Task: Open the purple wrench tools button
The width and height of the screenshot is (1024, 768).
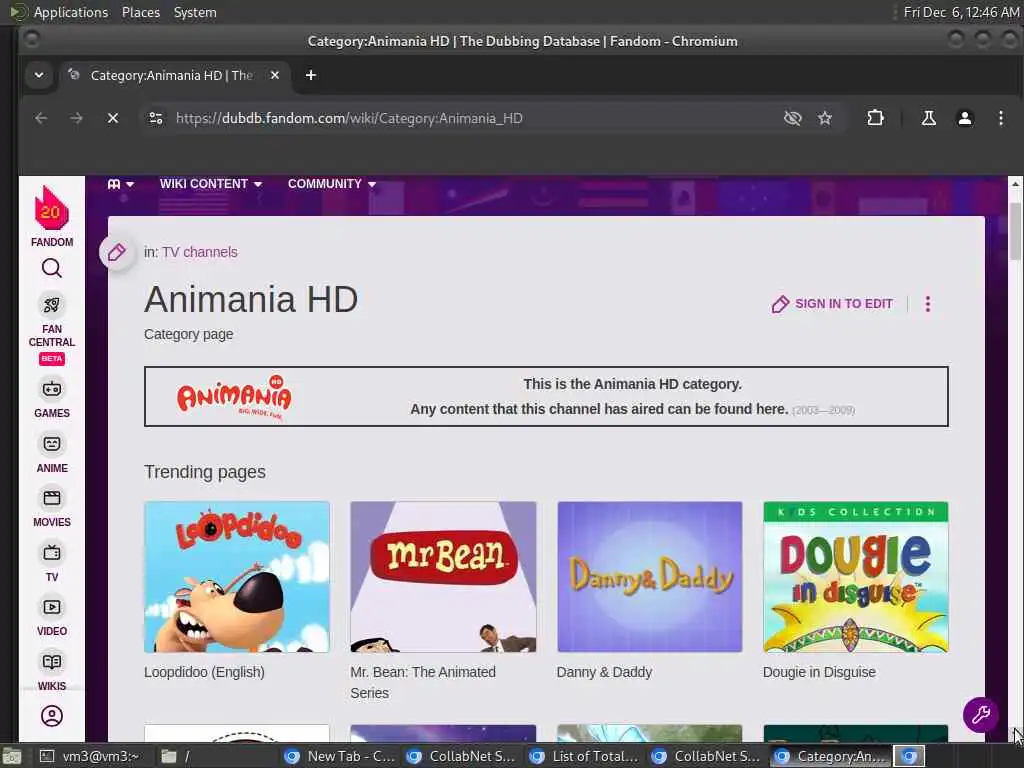Action: 980,715
